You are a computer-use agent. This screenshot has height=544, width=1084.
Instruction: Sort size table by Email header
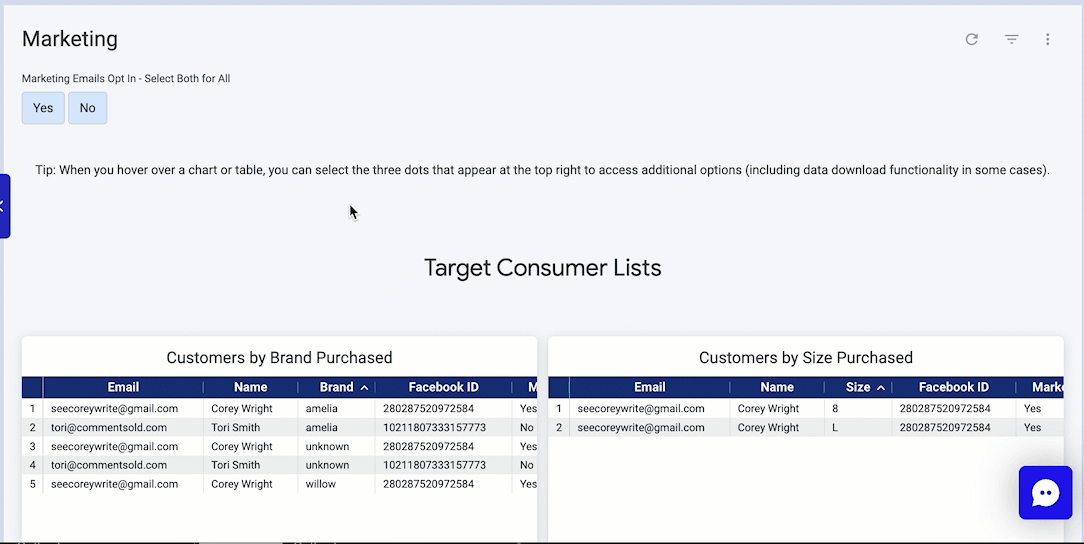[649, 387]
